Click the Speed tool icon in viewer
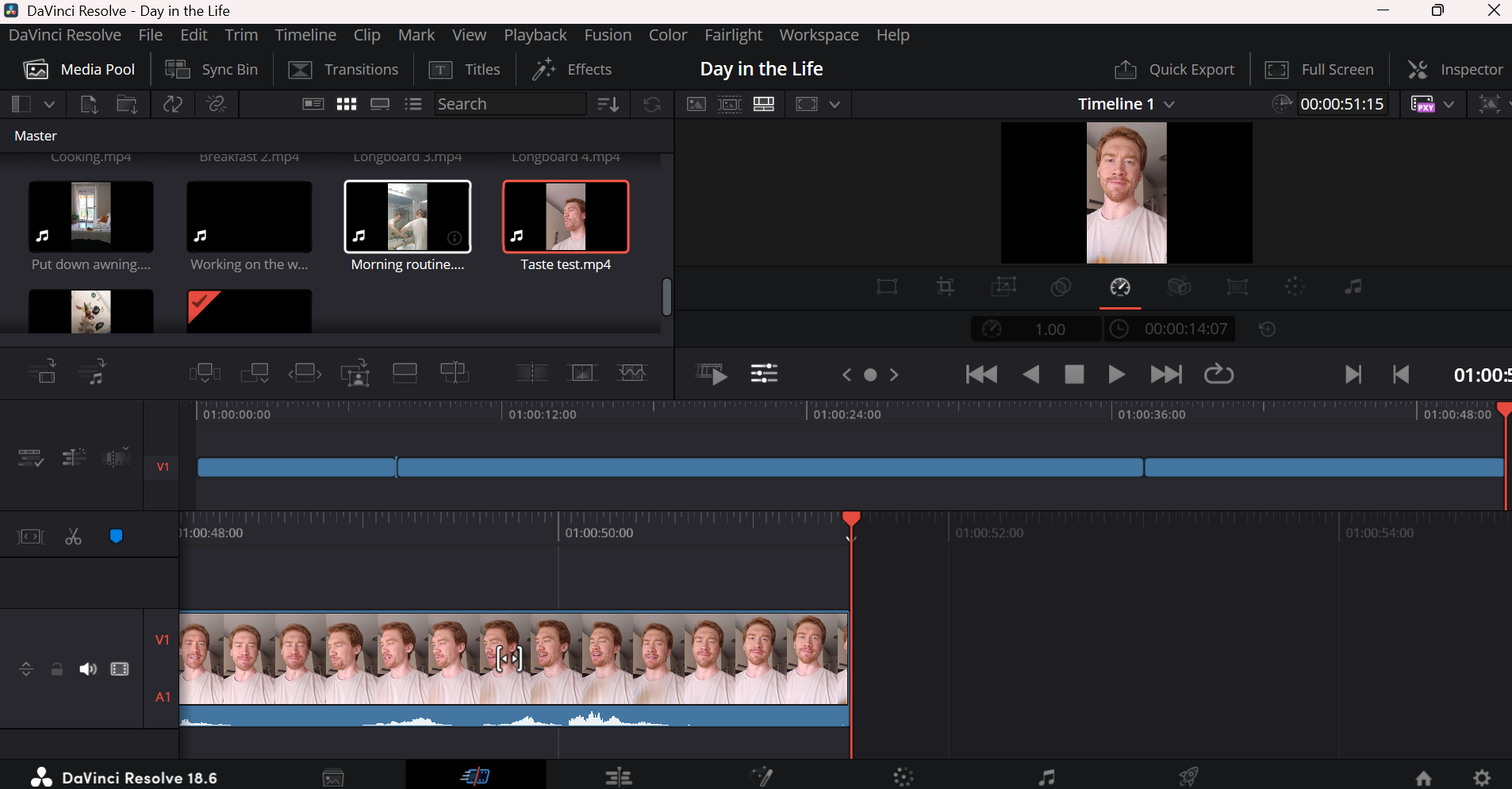1512x789 pixels. point(1120,287)
